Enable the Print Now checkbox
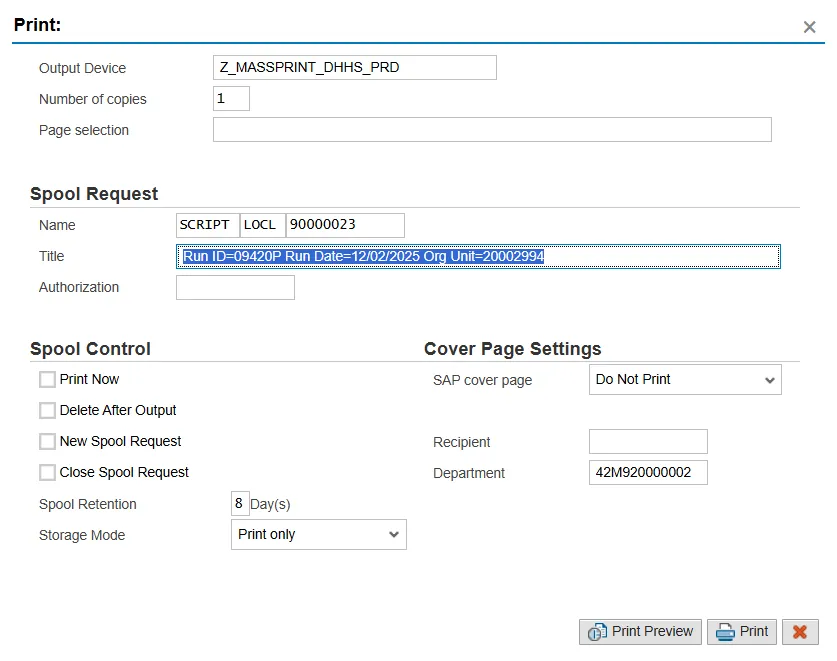 click(47, 380)
